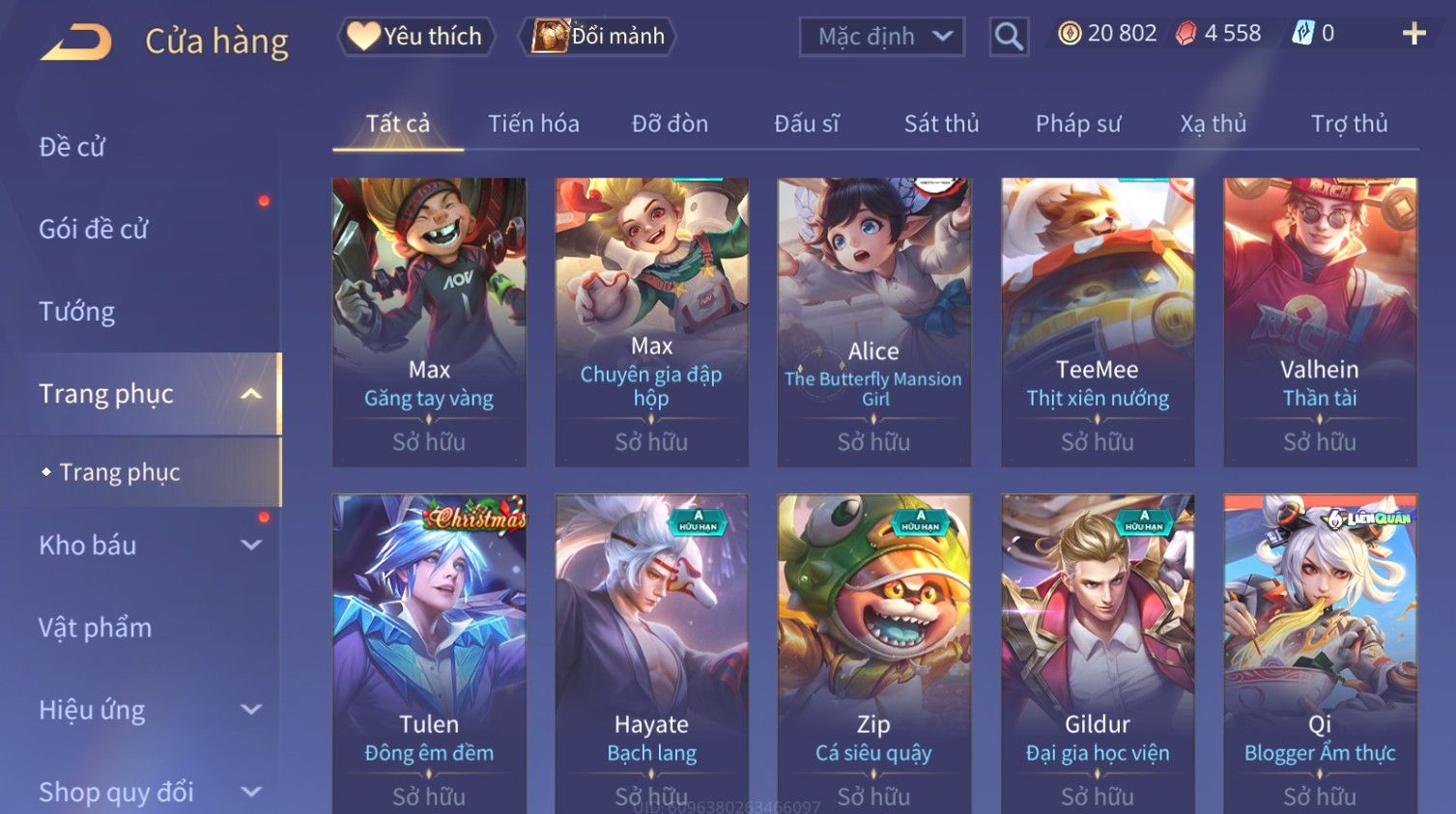Screen dimensions: 1456x814
Task: Go back using the golden return arrow
Action: coord(75,42)
